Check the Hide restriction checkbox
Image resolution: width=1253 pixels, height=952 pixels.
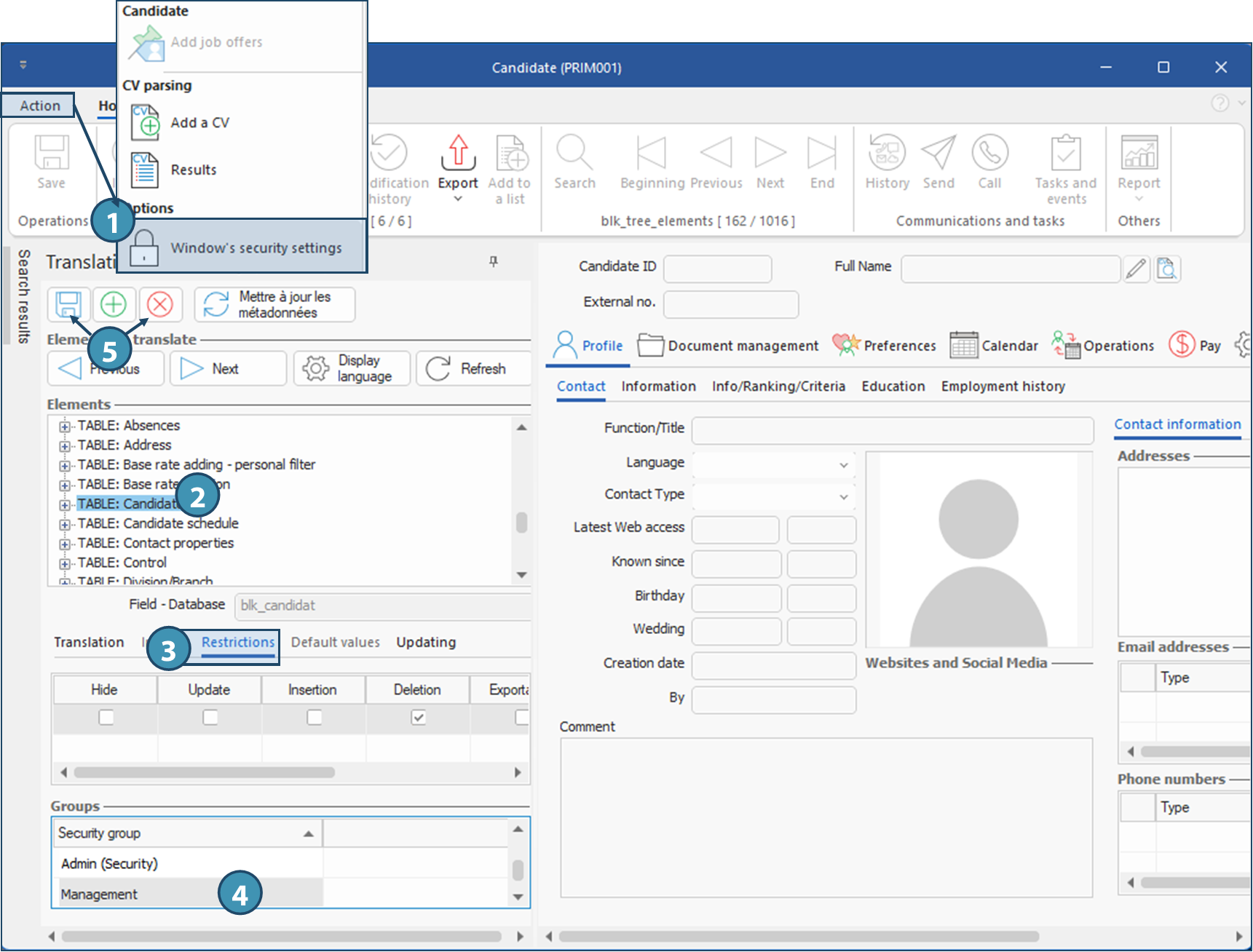click(x=106, y=718)
